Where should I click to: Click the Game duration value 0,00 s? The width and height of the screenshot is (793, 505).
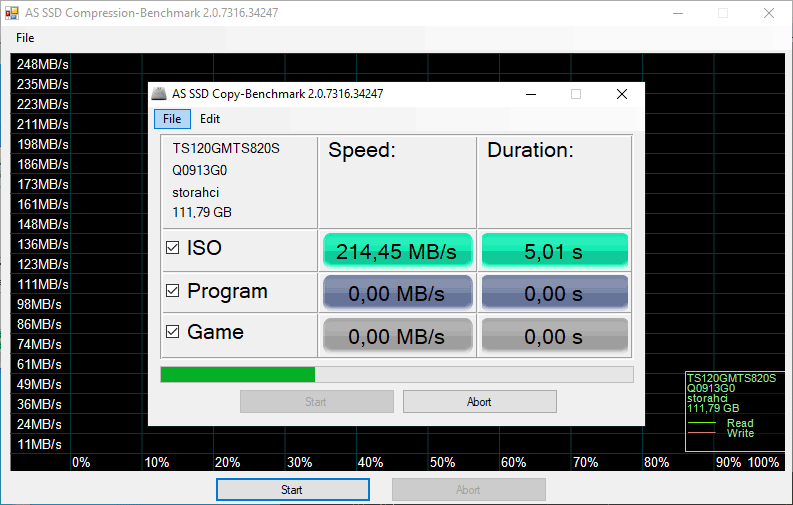[x=554, y=335]
